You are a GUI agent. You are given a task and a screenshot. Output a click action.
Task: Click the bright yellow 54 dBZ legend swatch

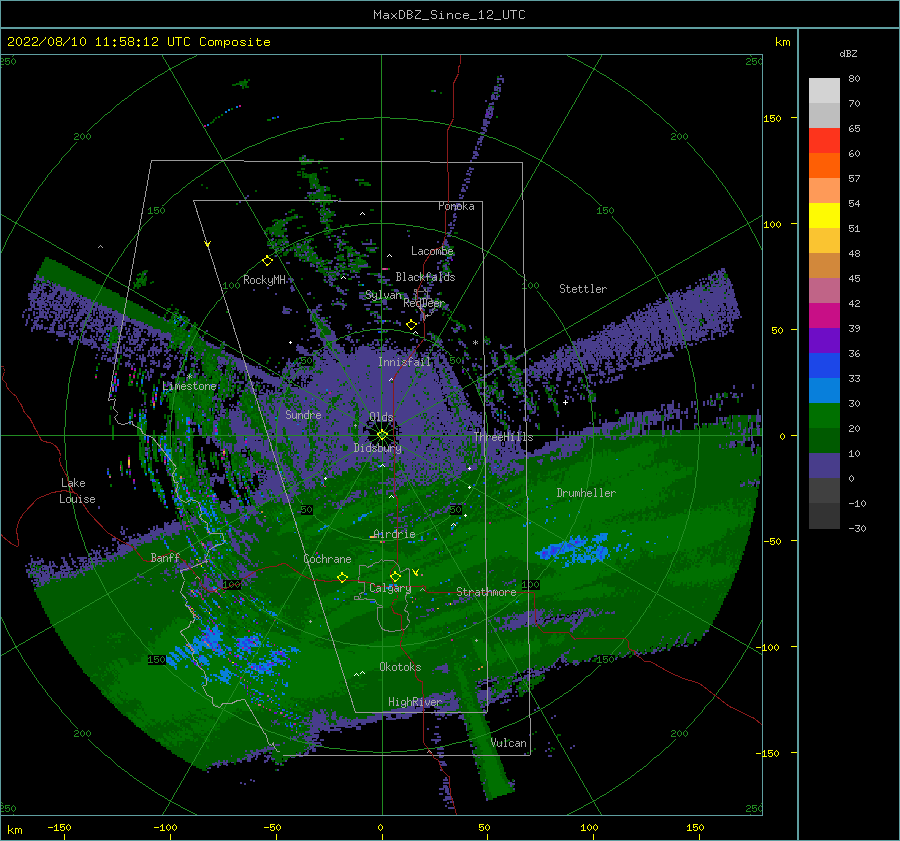(824, 215)
